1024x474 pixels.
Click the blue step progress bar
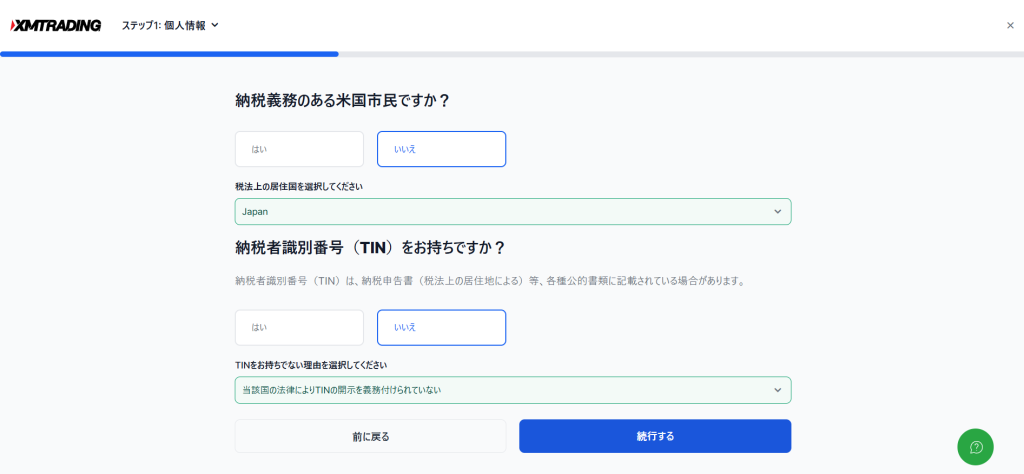point(169,54)
